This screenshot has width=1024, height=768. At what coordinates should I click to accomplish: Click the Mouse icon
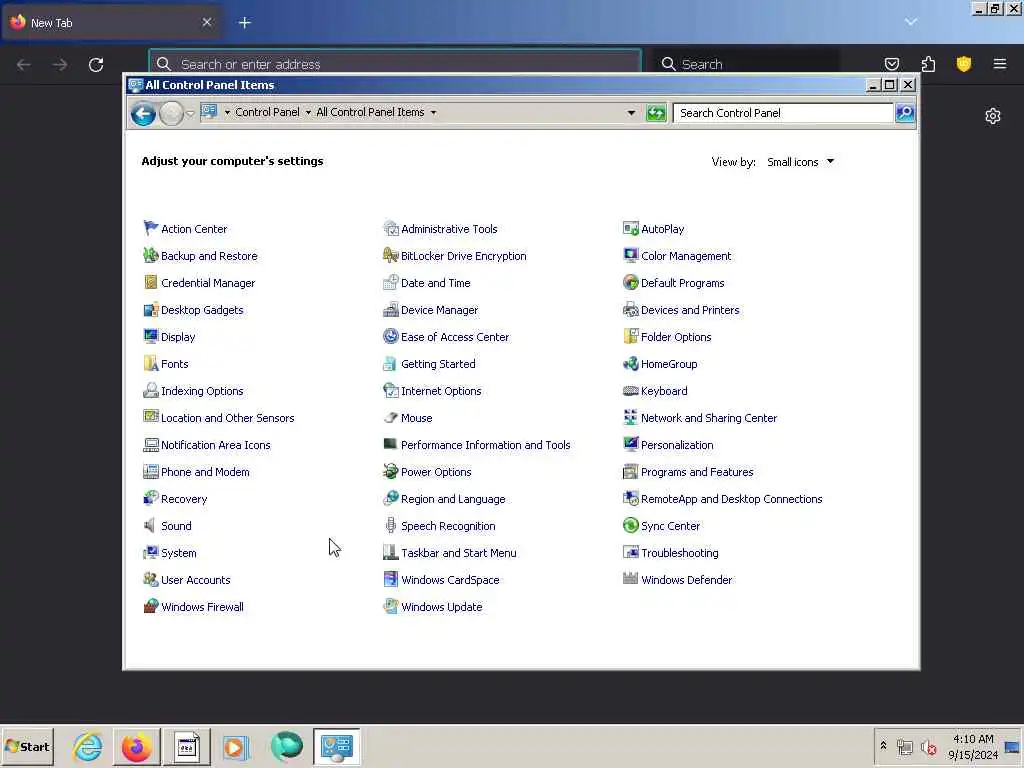click(391, 417)
